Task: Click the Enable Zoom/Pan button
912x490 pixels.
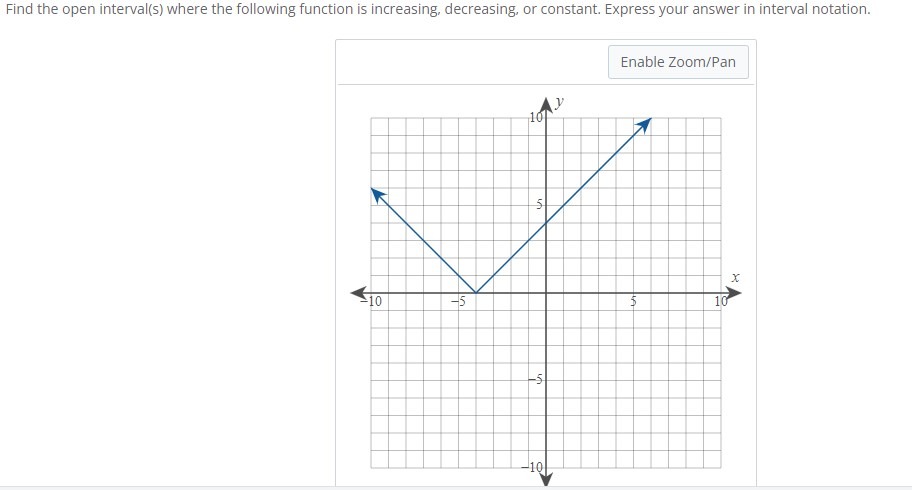Action: [x=678, y=62]
